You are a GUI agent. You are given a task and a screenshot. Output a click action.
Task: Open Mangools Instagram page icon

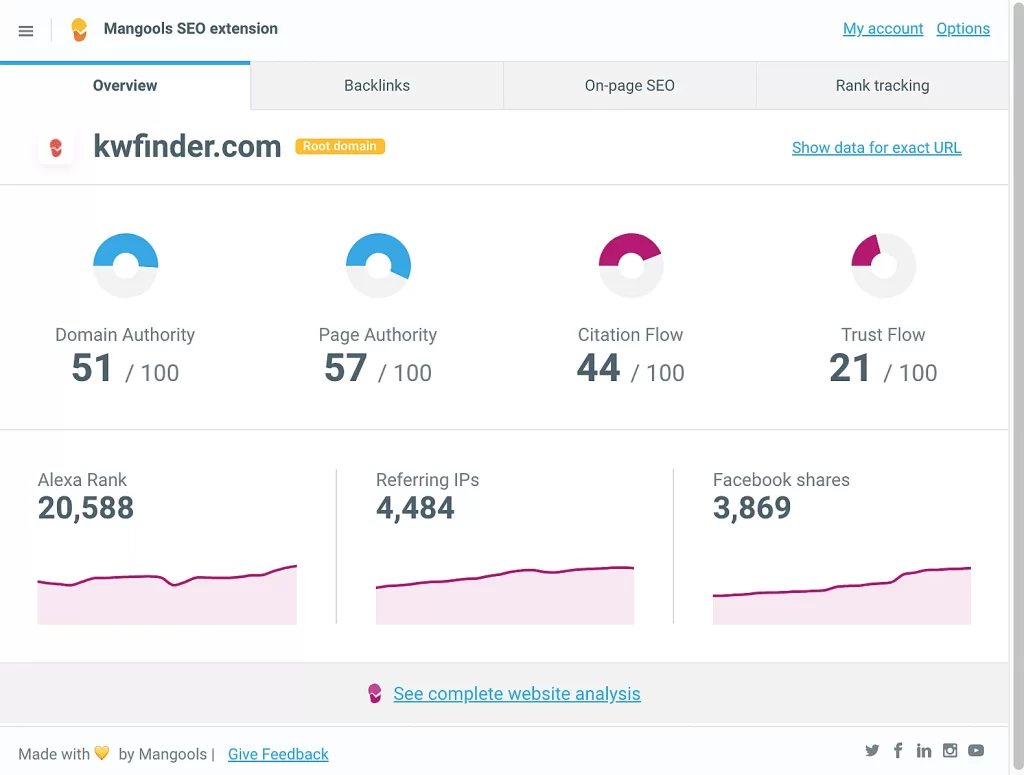[950, 750]
